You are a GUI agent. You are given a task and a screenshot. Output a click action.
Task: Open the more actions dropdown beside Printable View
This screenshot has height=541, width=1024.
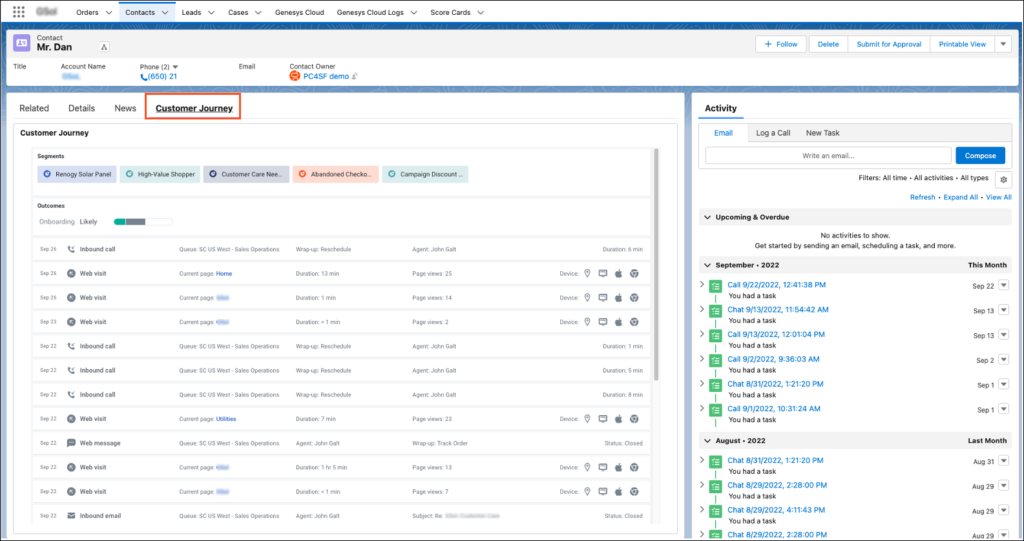(1003, 44)
